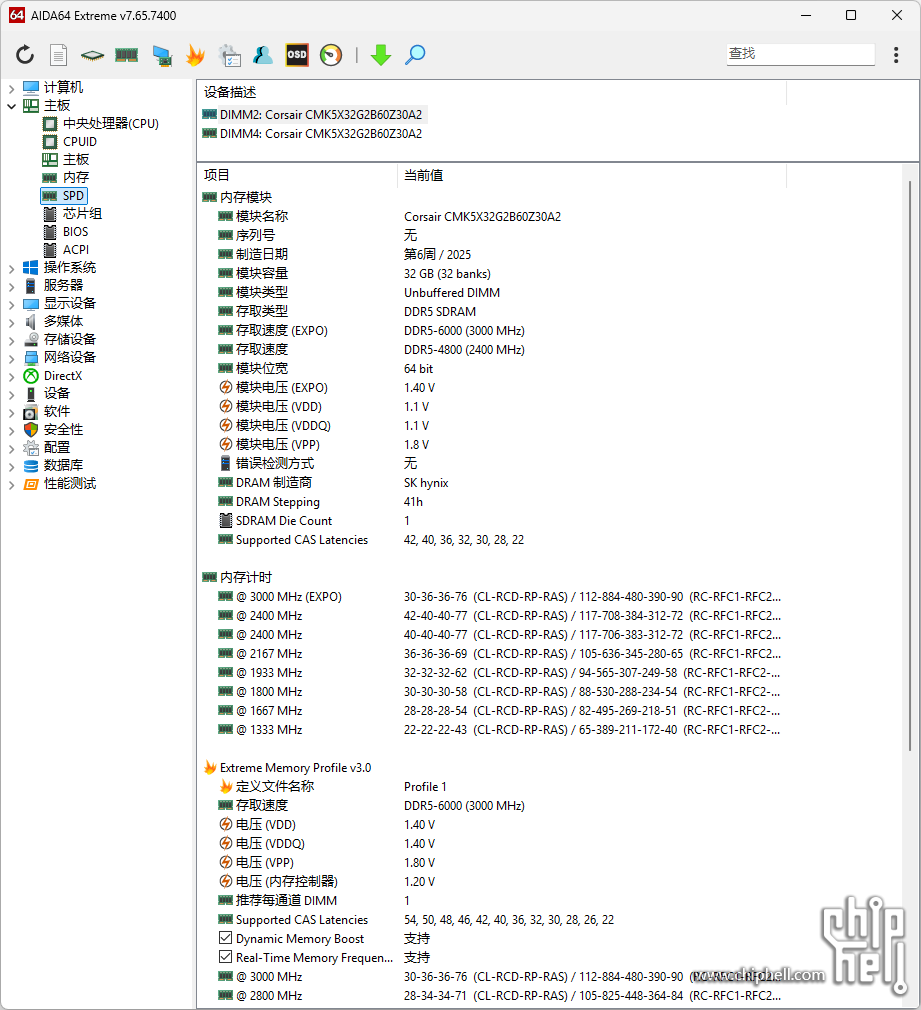
Task: Click the 存取速度 (EXPO) row icon
Action: [x=225, y=330]
